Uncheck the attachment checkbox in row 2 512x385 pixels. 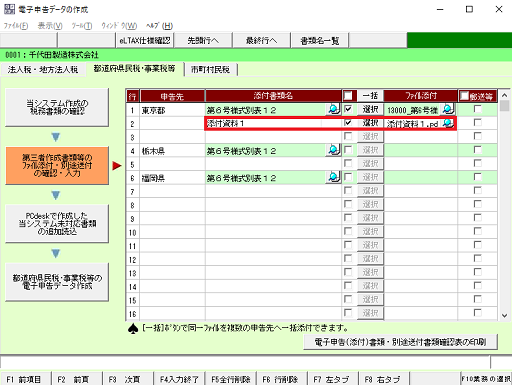348,123
